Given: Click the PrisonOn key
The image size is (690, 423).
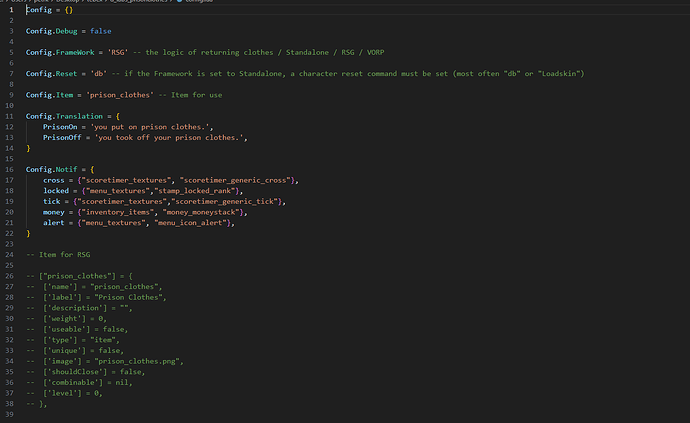Looking at the screenshot, I should 60,127.
